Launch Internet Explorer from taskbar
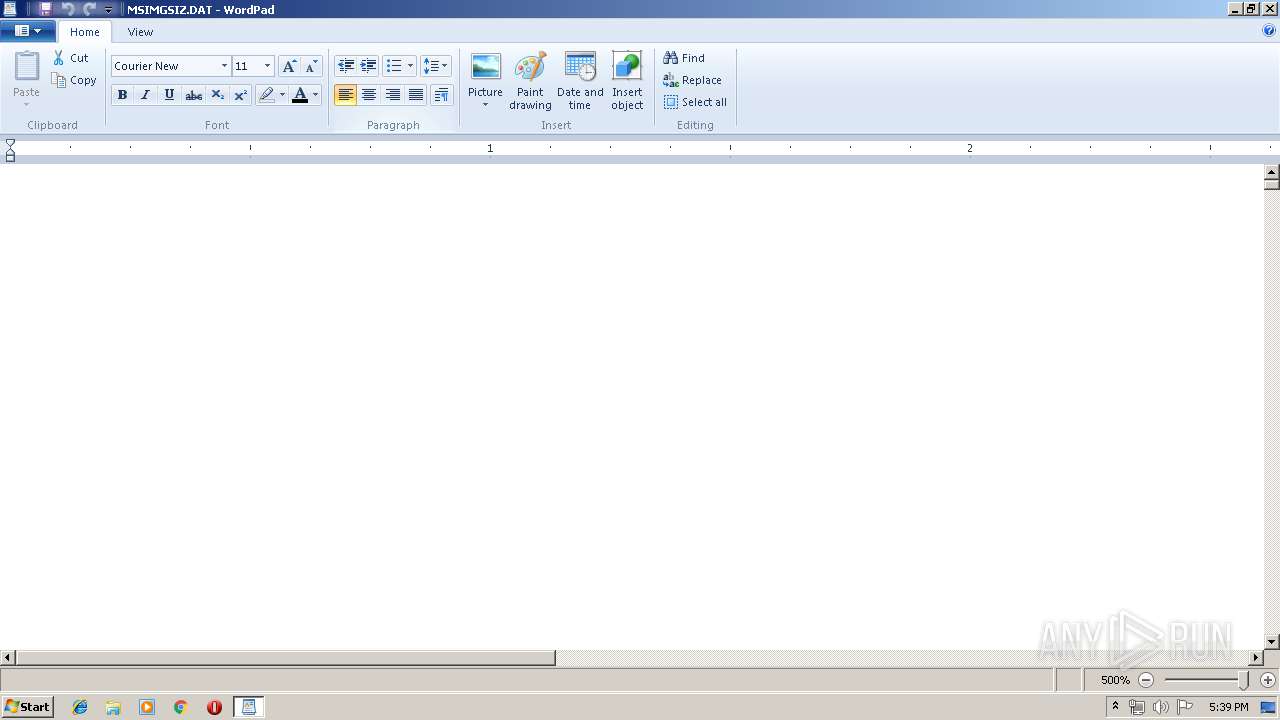Viewport: 1280px width, 720px height. 80,707
